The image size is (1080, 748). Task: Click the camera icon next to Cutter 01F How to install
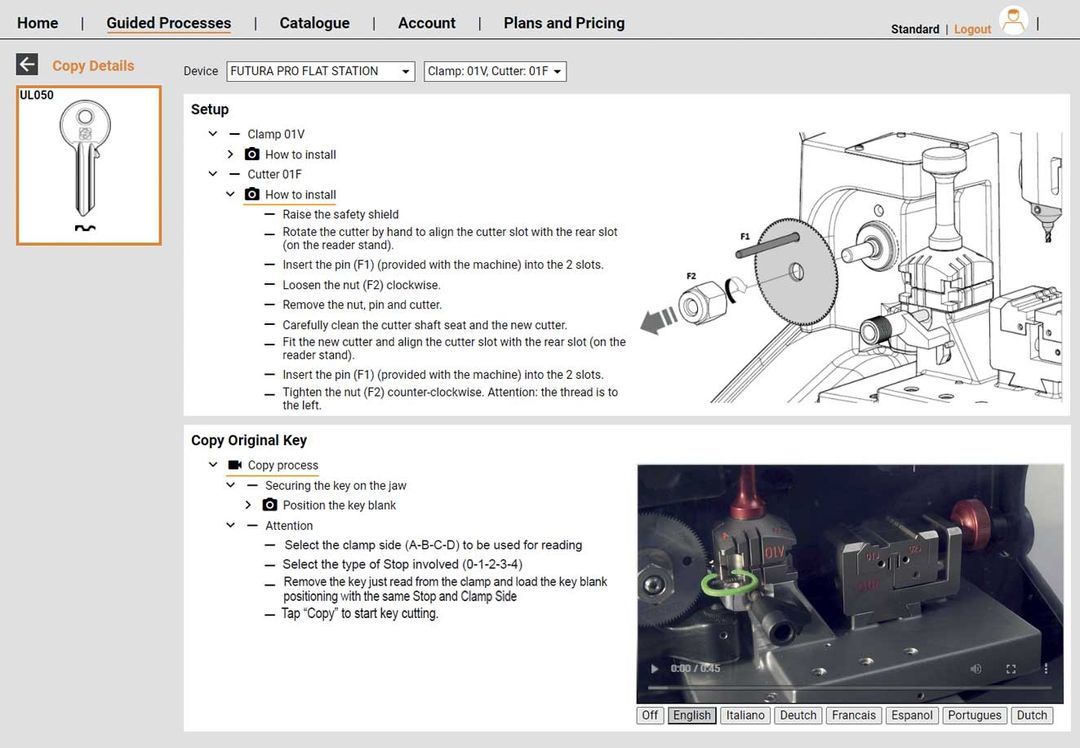point(252,194)
